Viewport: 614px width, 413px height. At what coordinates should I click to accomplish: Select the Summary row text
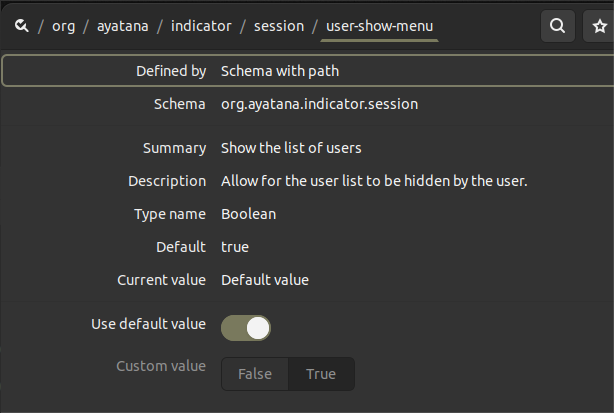tap(291, 148)
